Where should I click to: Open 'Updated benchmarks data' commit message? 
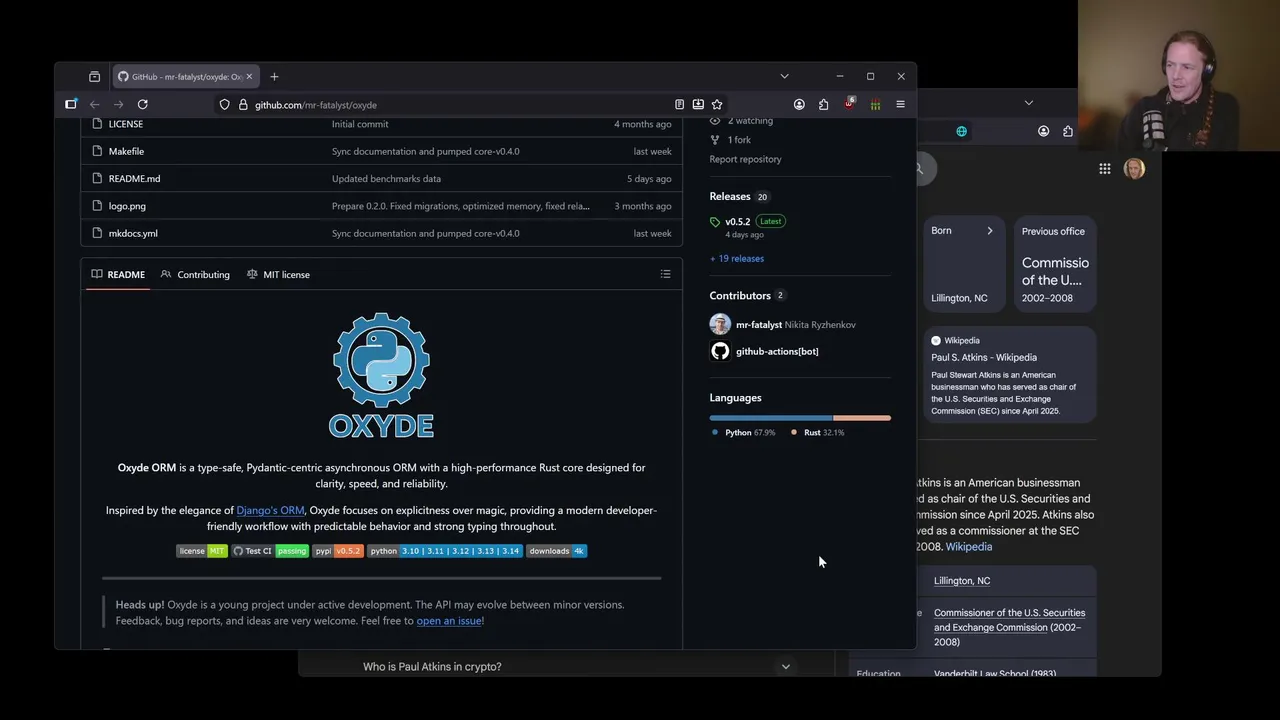pos(386,178)
